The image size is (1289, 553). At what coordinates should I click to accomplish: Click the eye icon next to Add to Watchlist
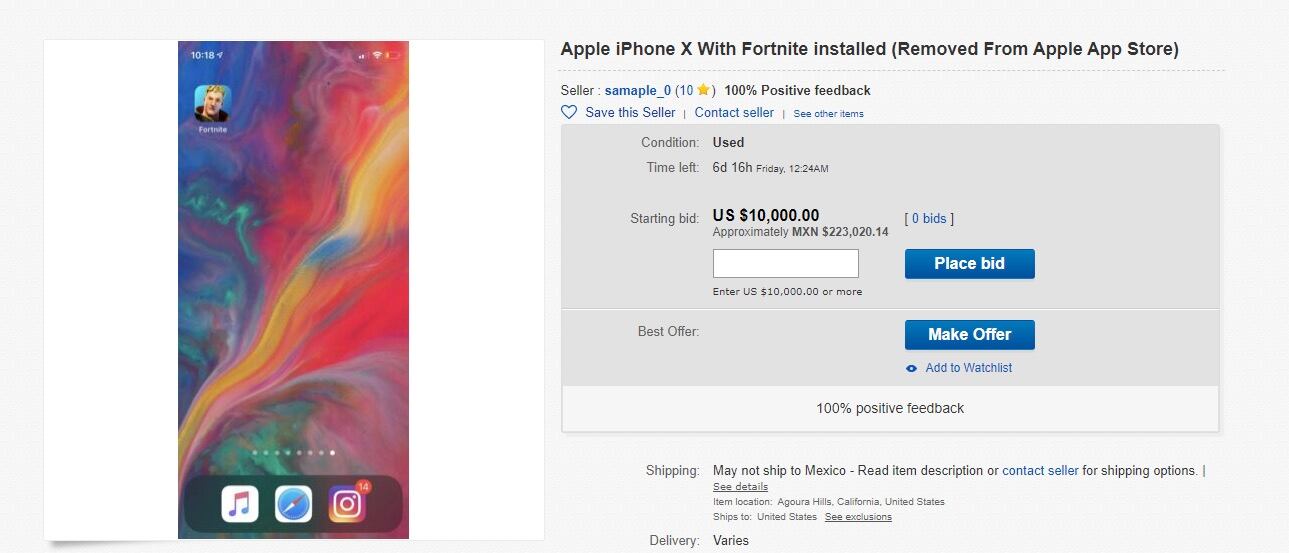click(x=911, y=368)
